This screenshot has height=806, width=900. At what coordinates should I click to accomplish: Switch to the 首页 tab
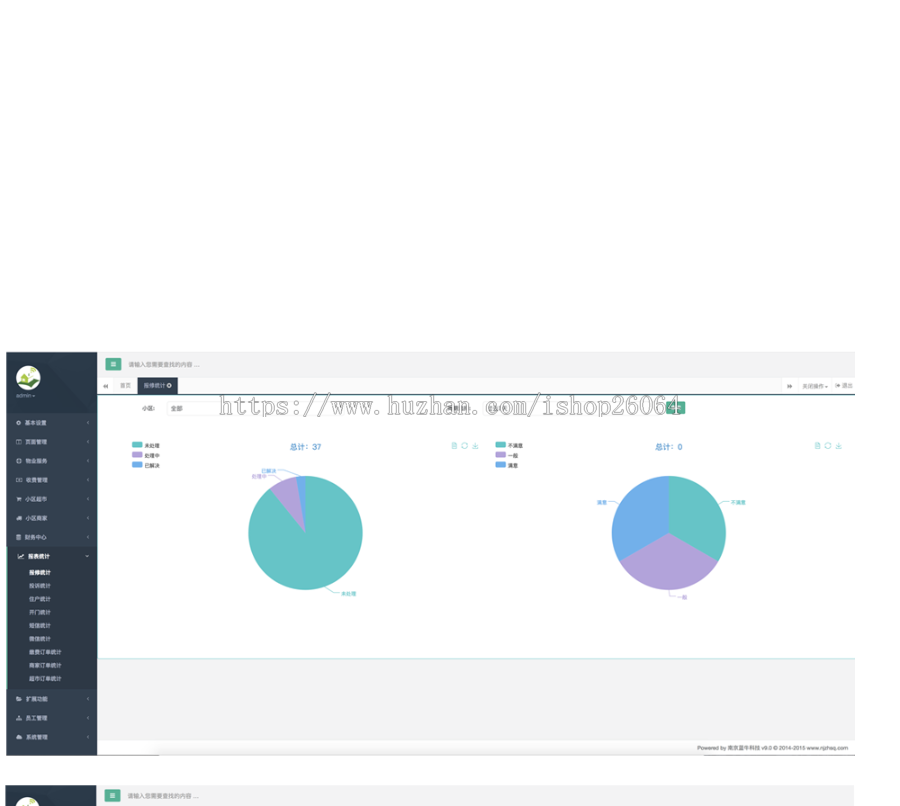(125, 385)
